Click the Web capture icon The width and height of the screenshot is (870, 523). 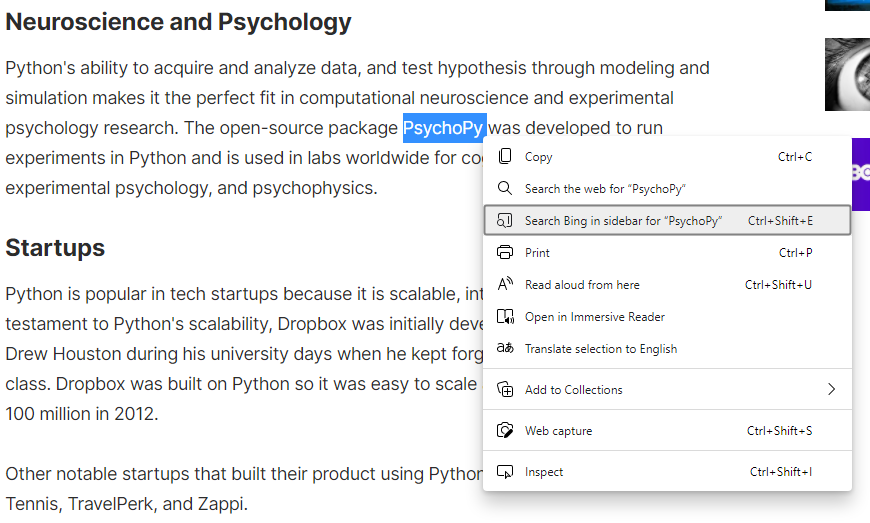tap(505, 430)
